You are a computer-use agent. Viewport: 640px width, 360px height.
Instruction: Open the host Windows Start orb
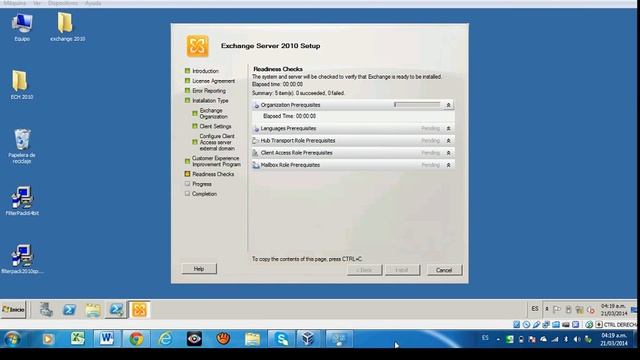[12, 339]
